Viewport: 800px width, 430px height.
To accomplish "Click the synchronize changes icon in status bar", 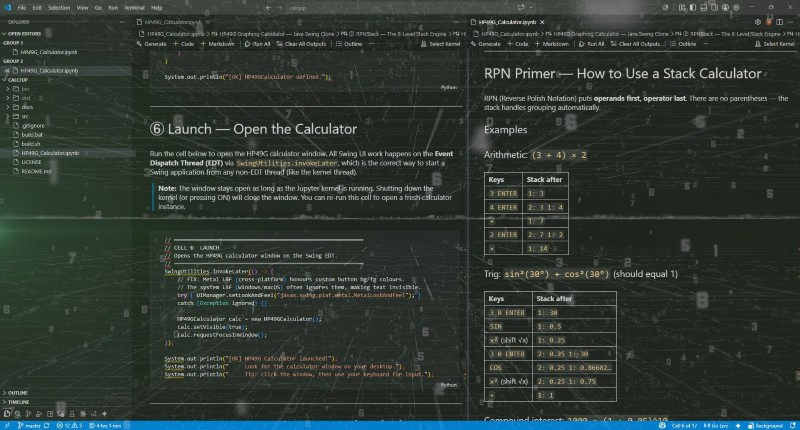I will point(46,425).
